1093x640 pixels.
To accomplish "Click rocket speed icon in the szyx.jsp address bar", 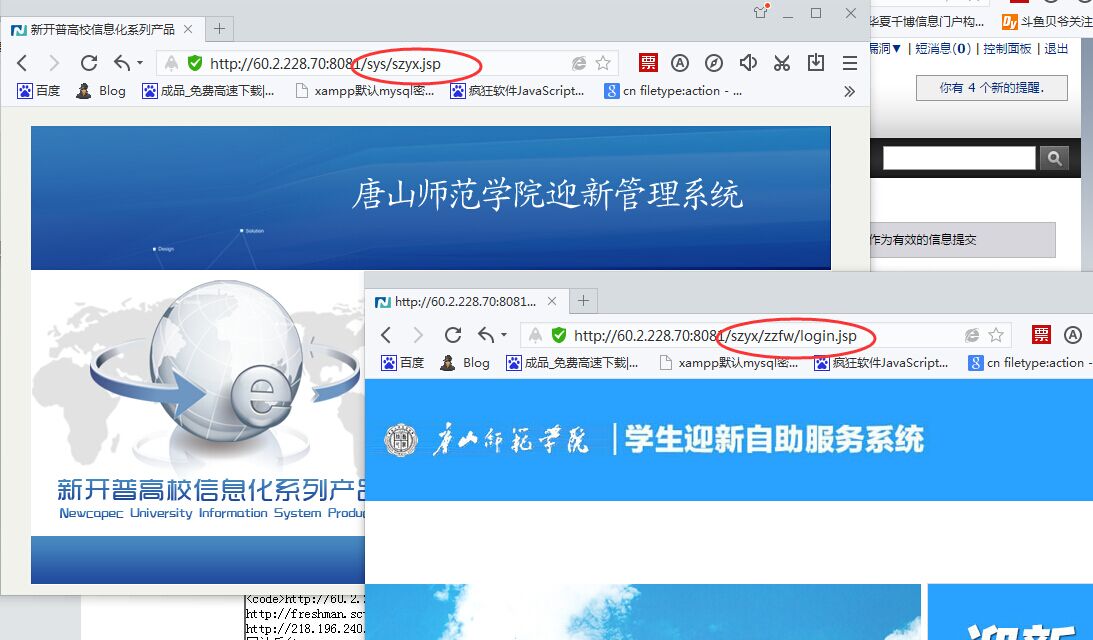I will coord(171,63).
